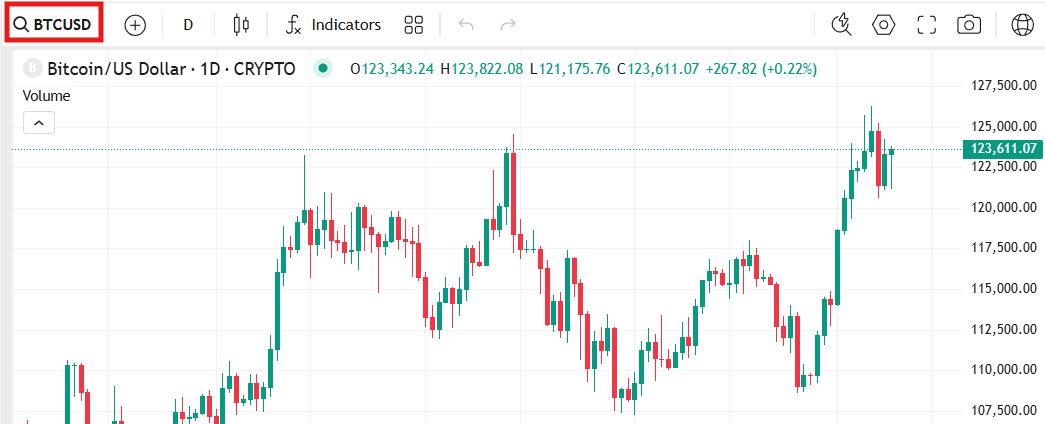The height and width of the screenshot is (424, 1045).
Task: Click the compare or add symbol plus icon
Action: tap(135, 25)
